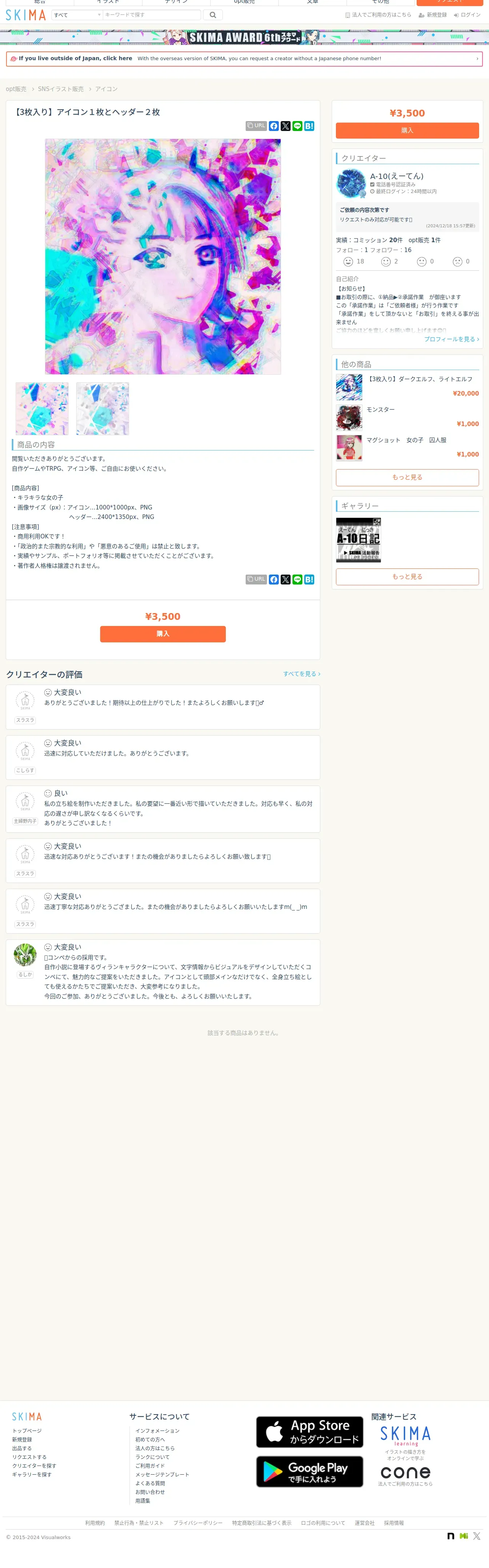Open the App Store download badge
The image size is (489, 1568).
point(309,1432)
